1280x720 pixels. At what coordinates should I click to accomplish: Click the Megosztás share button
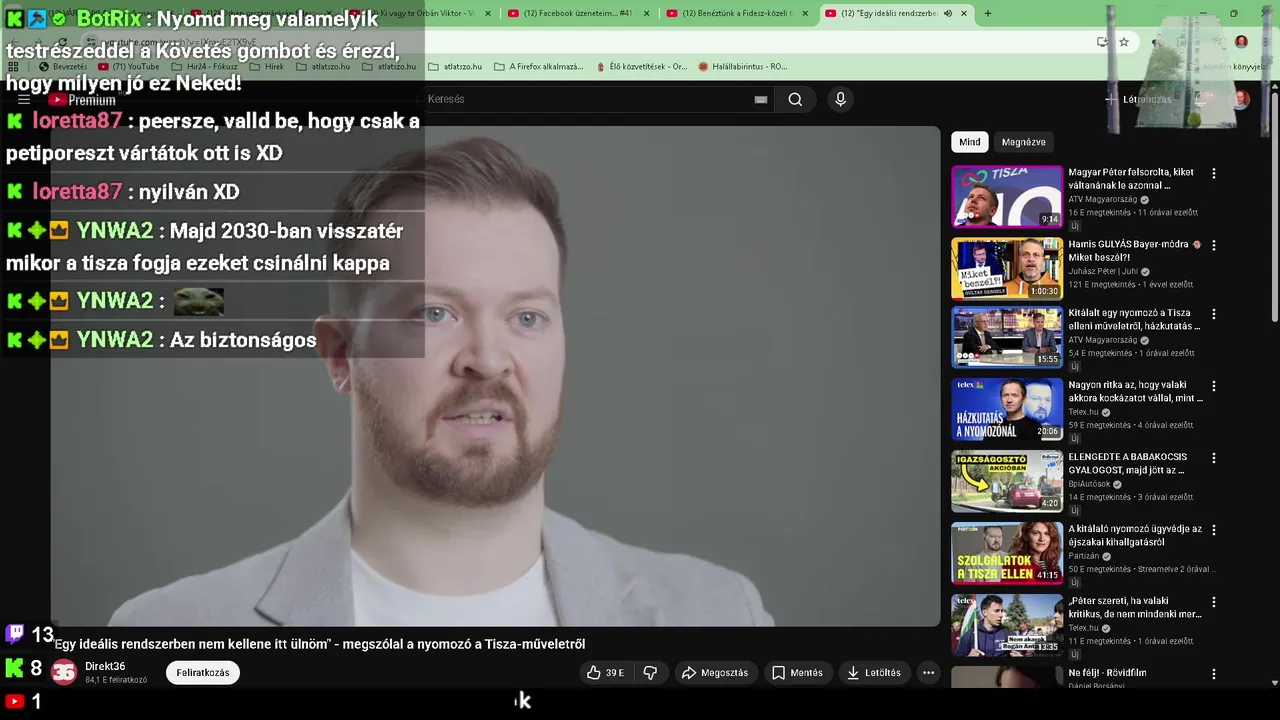[x=715, y=673]
